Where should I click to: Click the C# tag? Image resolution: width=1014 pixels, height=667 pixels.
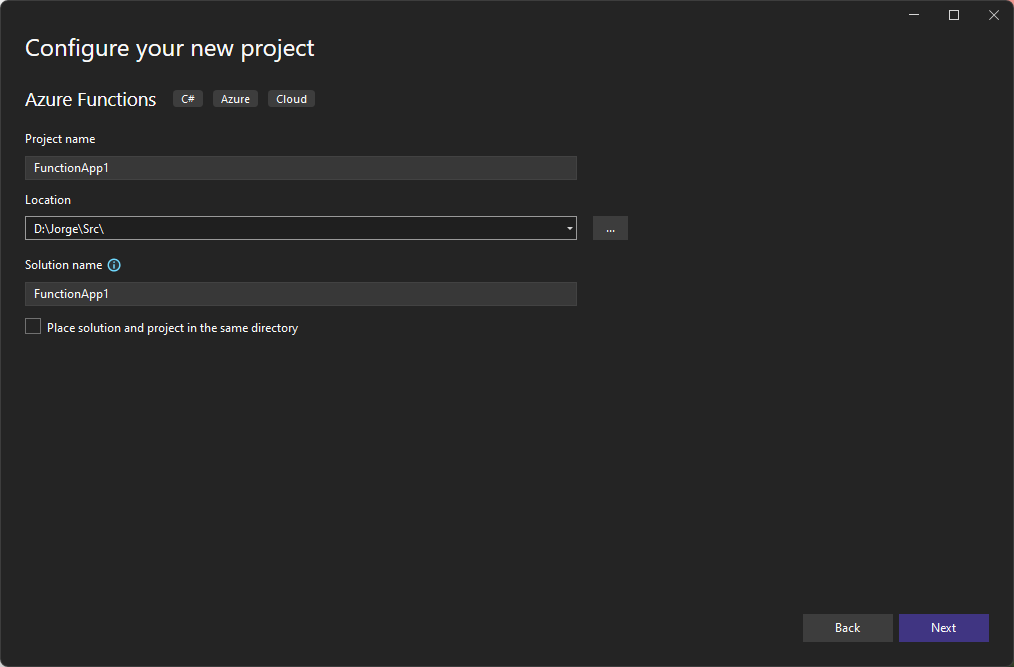pos(188,99)
